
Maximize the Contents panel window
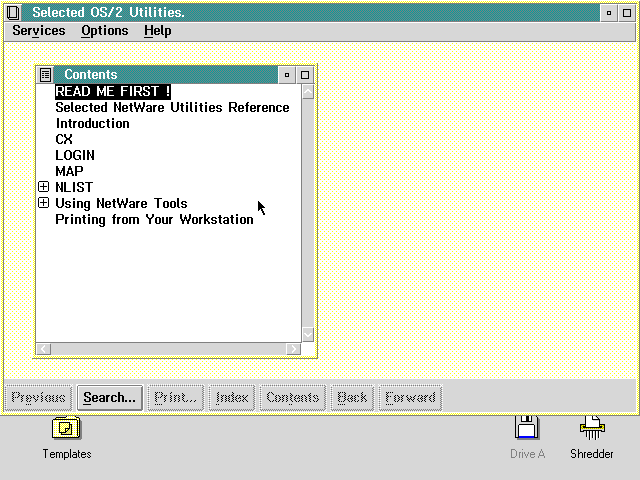(x=306, y=75)
